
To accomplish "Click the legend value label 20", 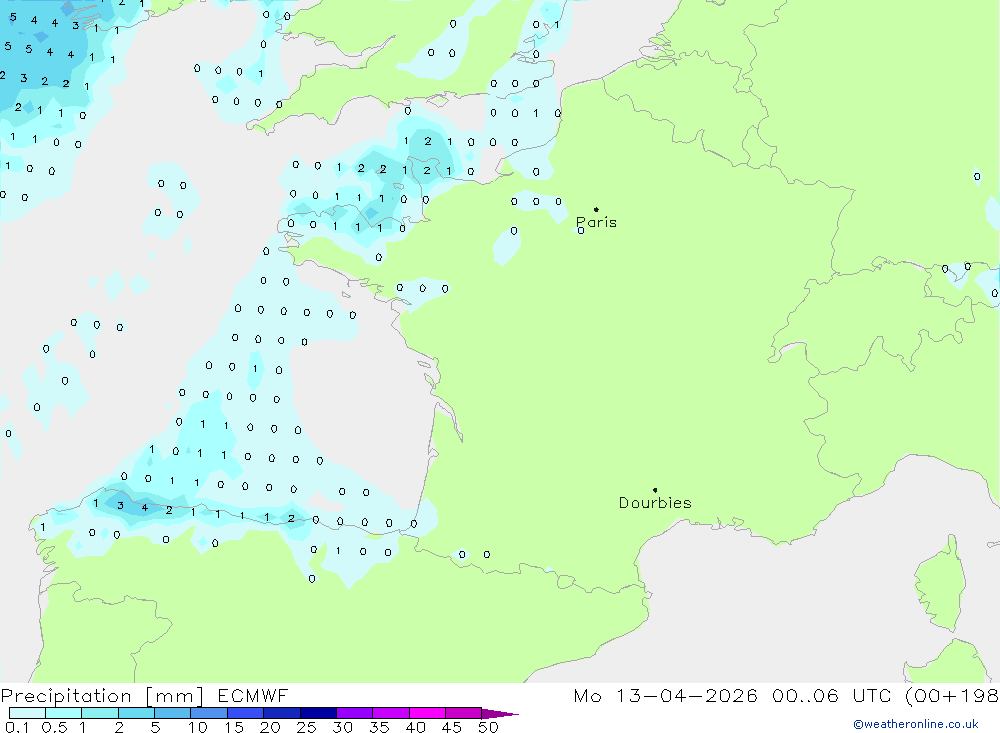I will (x=270, y=727).
